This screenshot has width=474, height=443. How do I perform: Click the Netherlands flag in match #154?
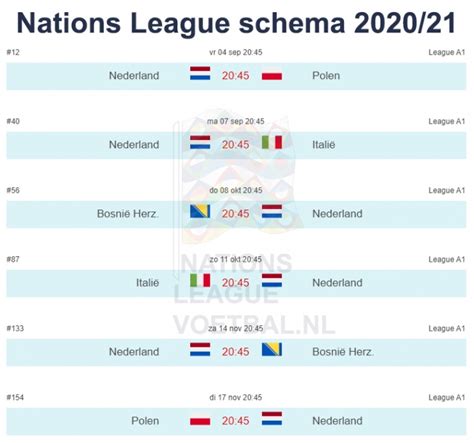point(272,418)
